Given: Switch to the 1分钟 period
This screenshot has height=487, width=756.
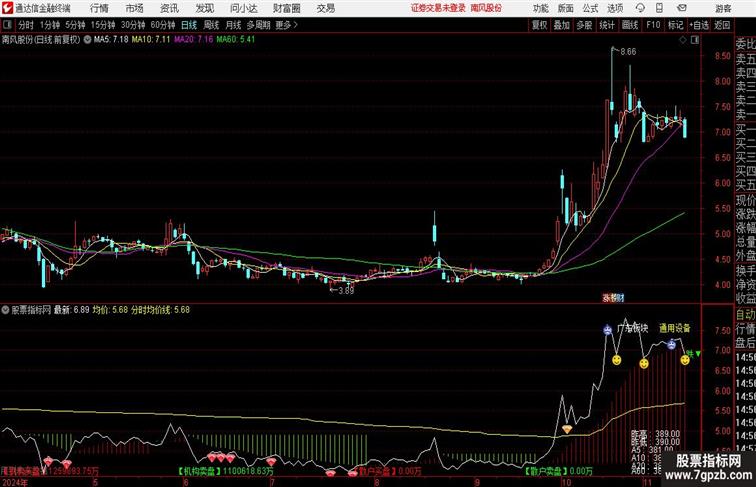Looking at the screenshot, I should pos(50,25).
